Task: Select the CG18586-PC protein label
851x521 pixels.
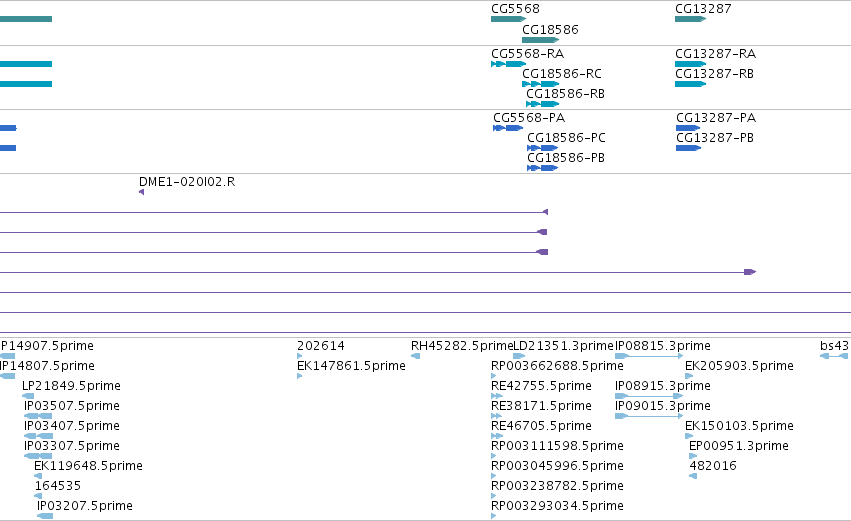Action: pos(566,138)
